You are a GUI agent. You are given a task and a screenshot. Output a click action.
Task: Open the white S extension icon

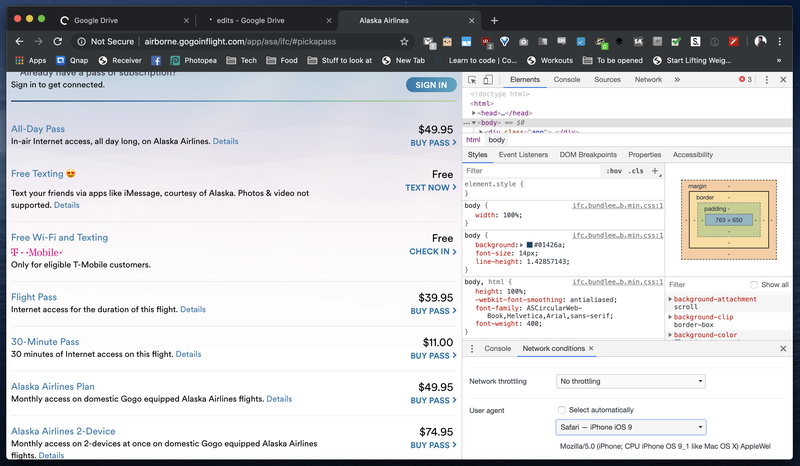695,41
